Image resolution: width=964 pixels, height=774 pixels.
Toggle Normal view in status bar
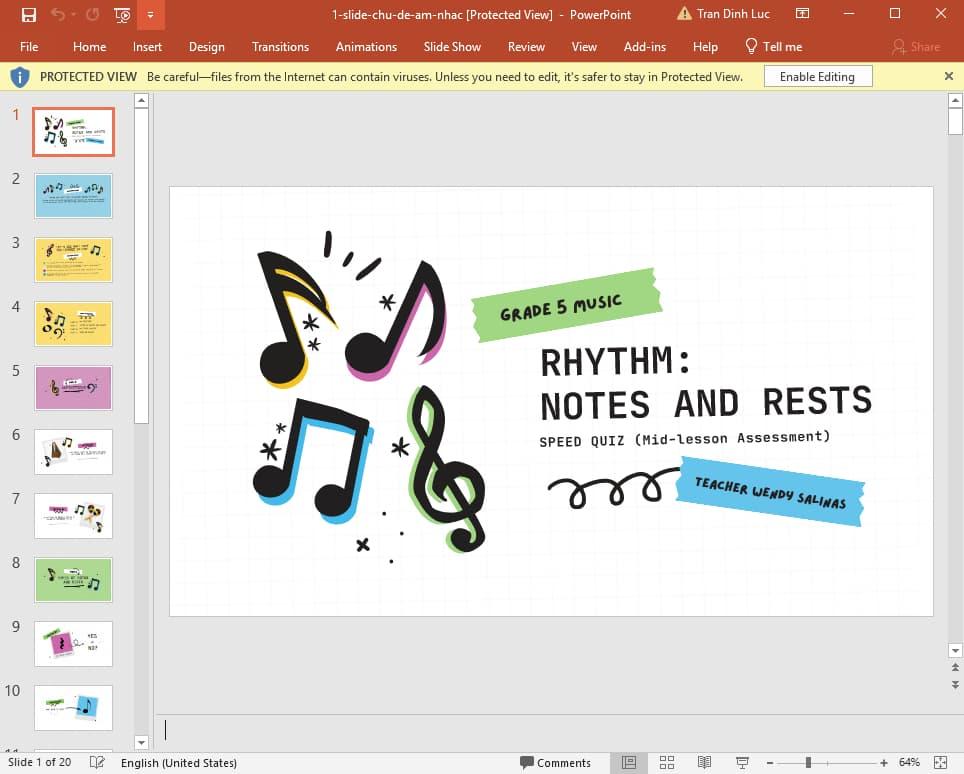pos(629,763)
